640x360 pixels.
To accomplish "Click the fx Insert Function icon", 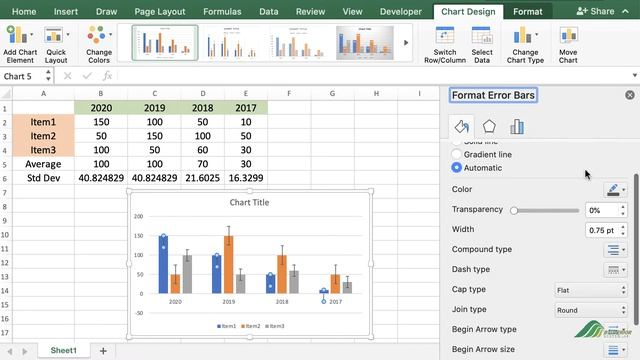I will 107,76.
